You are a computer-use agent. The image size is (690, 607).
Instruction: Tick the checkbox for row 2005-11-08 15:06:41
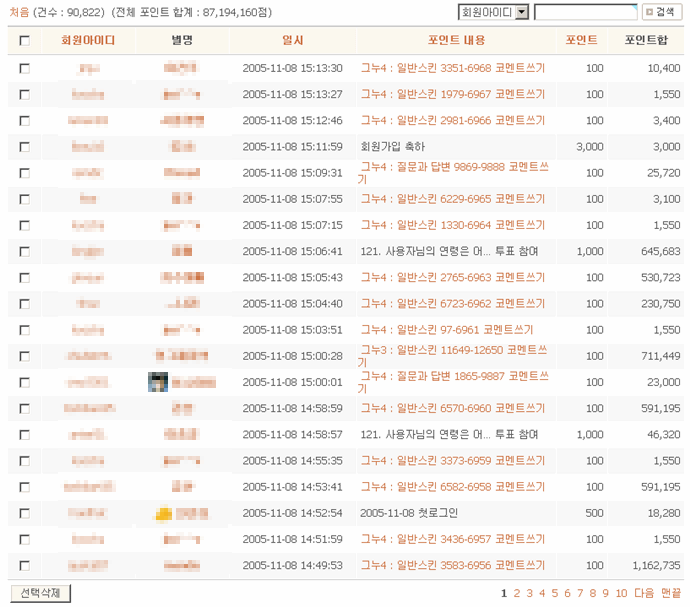click(x=25, y=251)
